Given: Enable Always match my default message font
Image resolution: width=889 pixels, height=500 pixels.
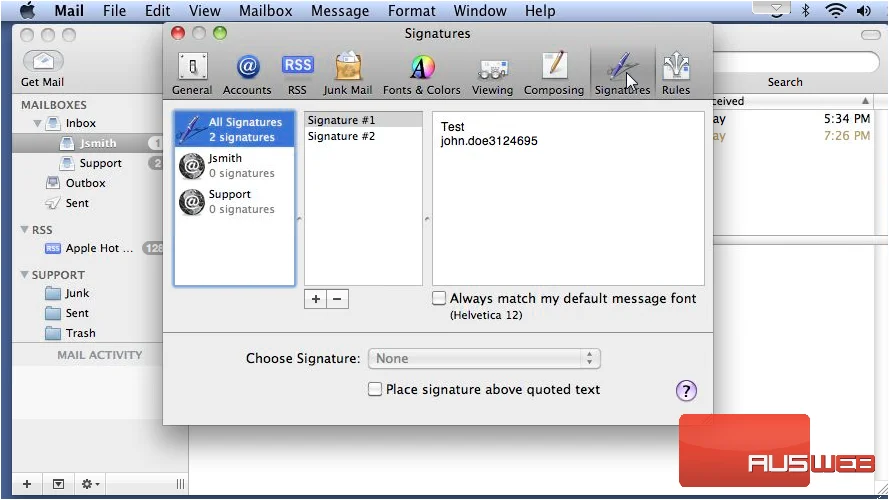Looking at the screenshot, I should point(439,298).
